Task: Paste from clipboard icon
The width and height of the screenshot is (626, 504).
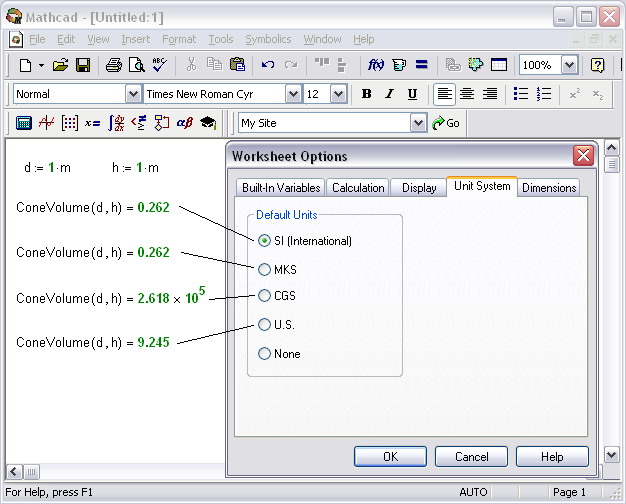Action: 238,64
